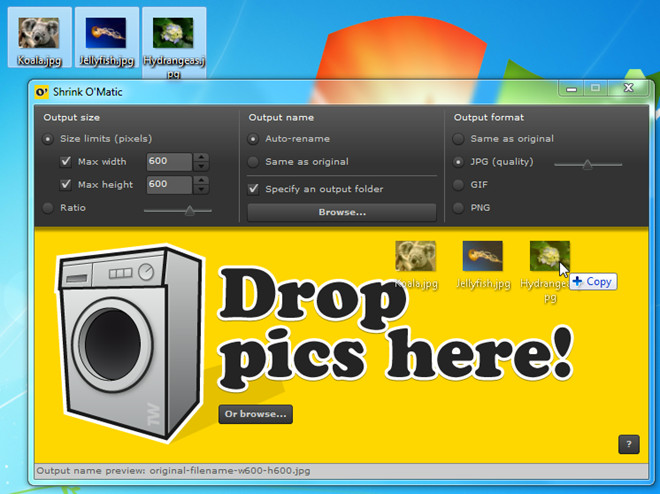Screen dimensions: 660x494
Task: Select the Ratio radio button
Action: (48, 207)
